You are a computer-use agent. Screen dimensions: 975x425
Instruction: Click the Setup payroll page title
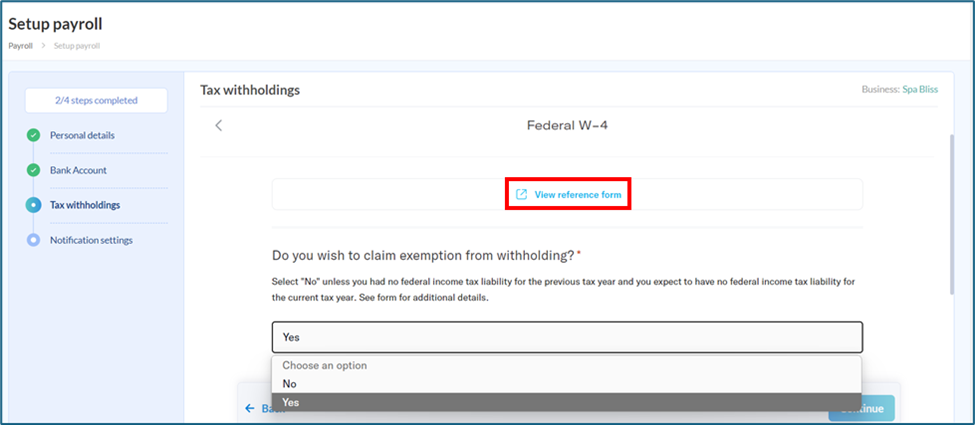tap(55, 24)
